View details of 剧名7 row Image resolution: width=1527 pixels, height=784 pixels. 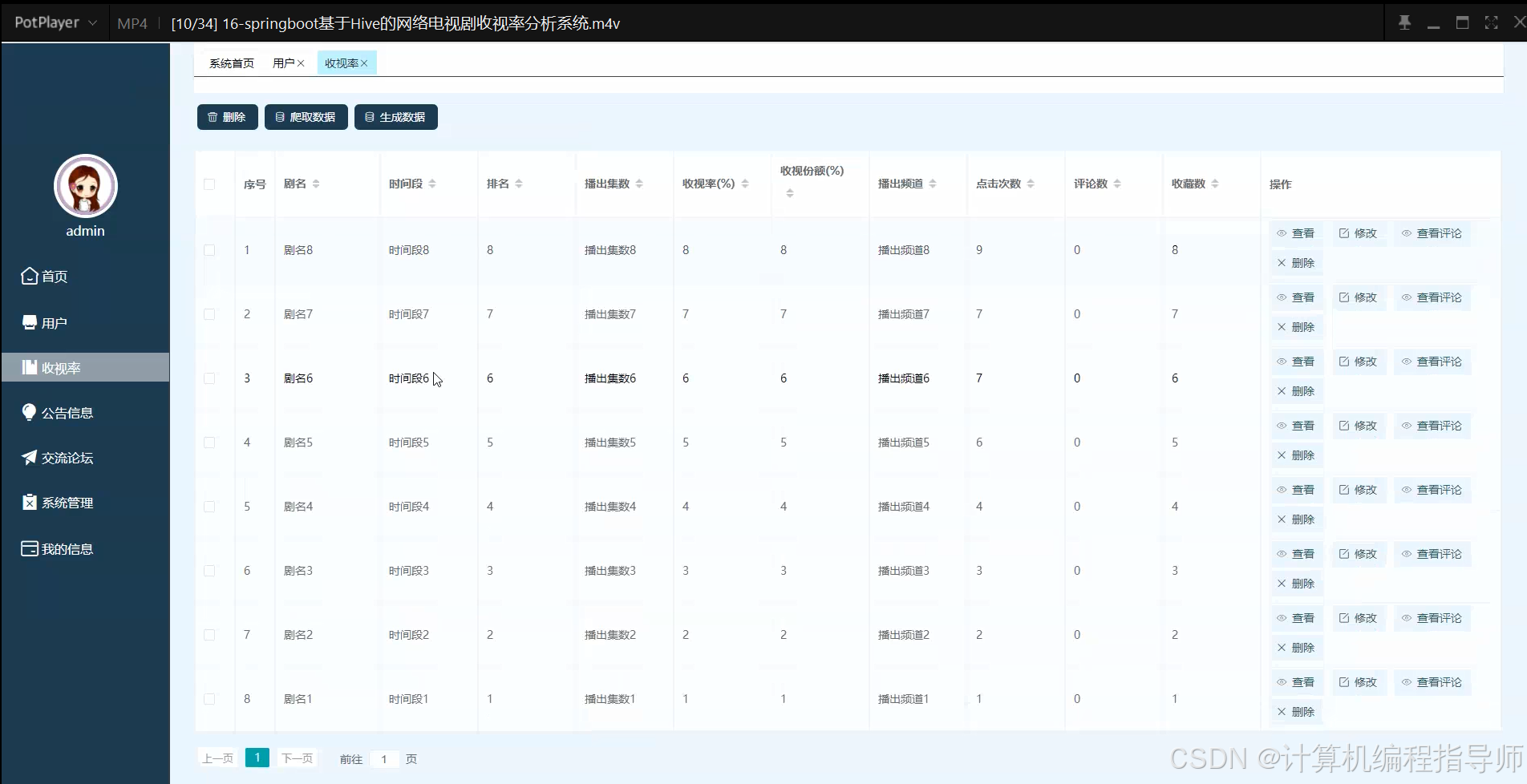1295,297
